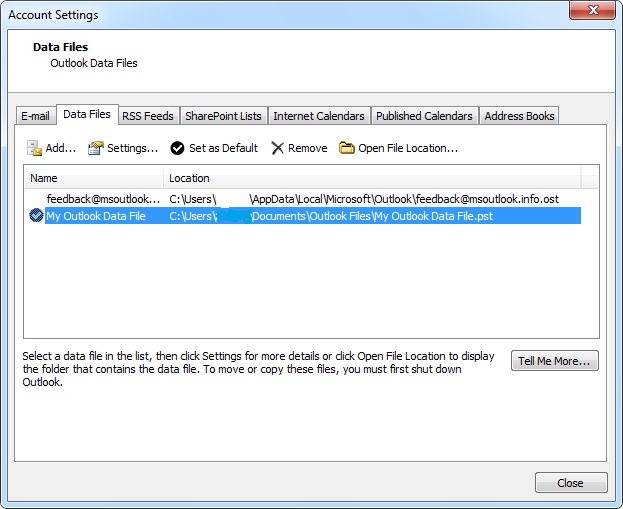This screenshot has height=509, width=623.
Task: Open the Internet Calendars tab
Action: click(319, 116)
